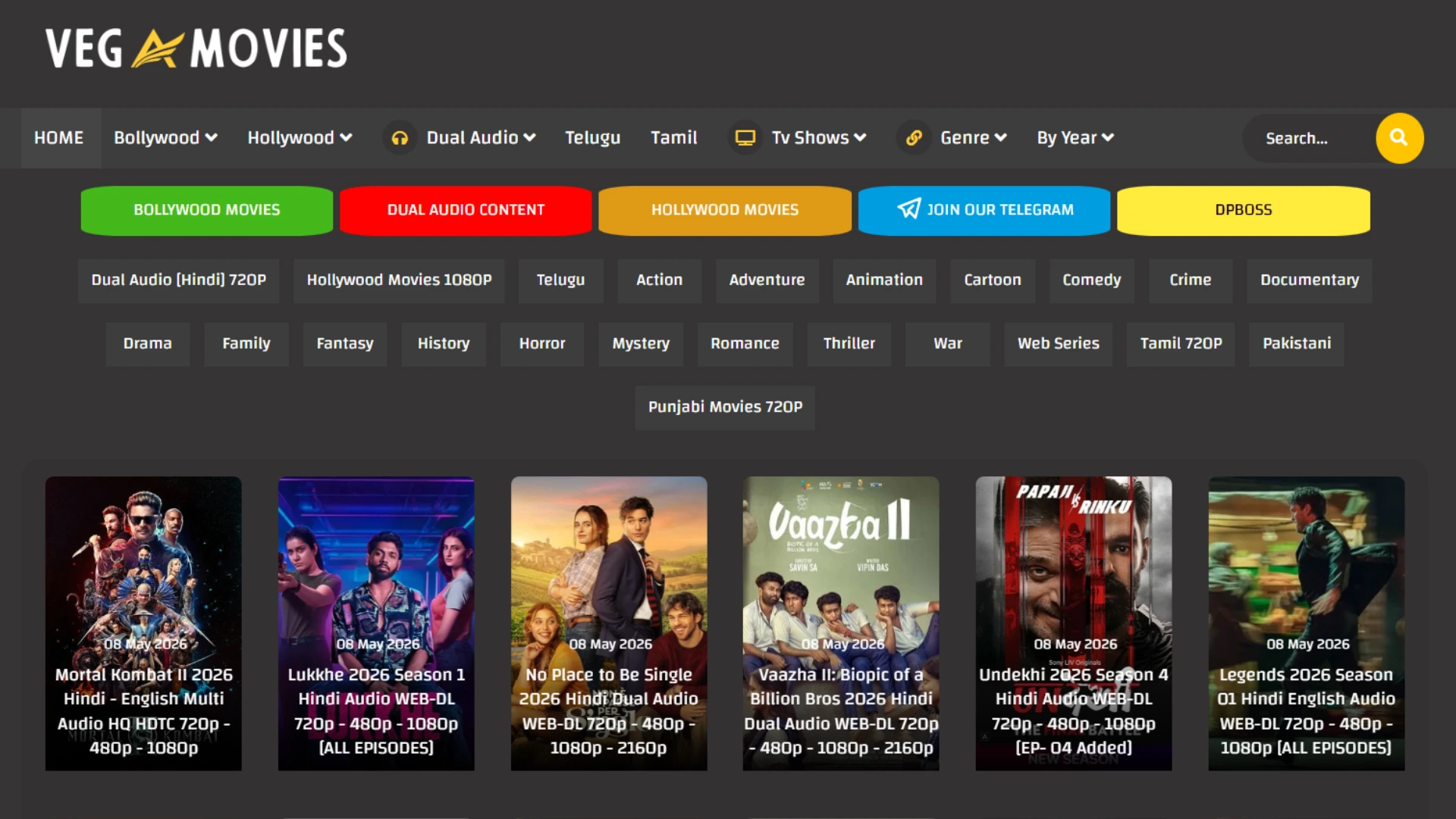Choose the Adventure genre tag
The image size is (1456, 819).
click(x=767, y=281)
